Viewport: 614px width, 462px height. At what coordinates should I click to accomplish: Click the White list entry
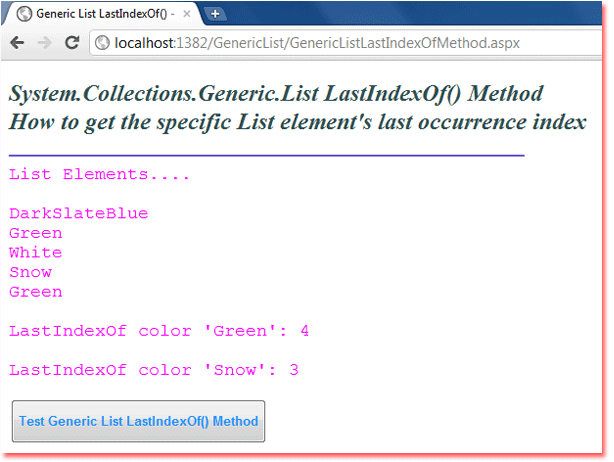click(36, 253)
